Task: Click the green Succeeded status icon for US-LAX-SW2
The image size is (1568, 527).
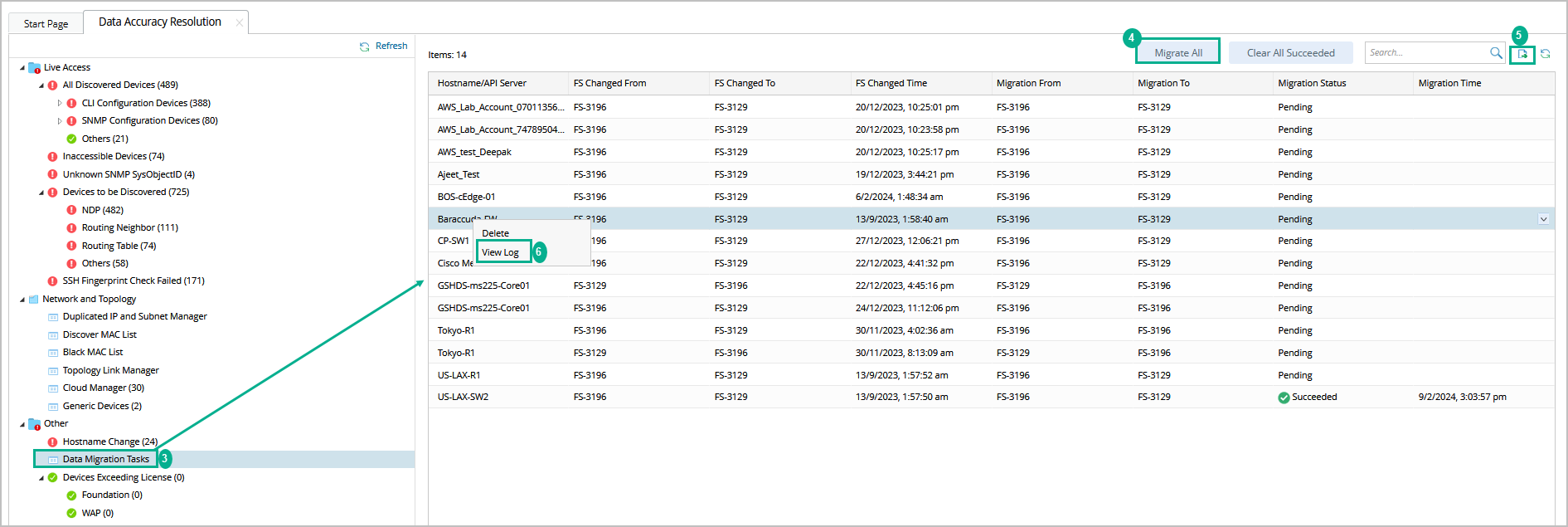Action: point(1284,398)
